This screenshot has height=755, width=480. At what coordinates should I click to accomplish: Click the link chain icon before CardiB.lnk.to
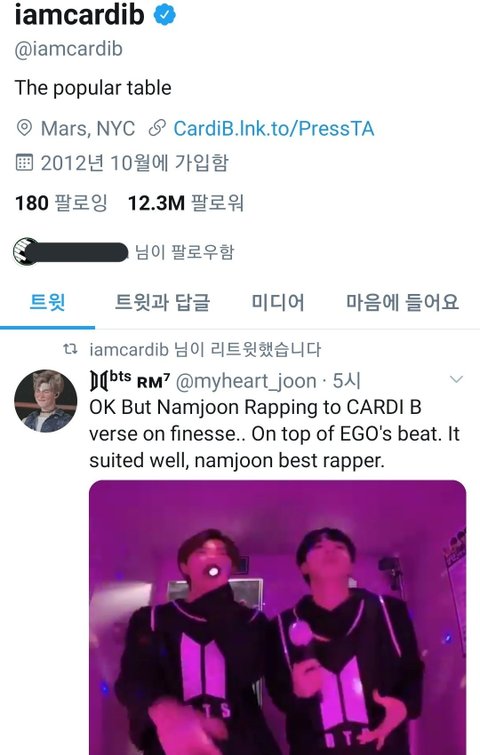point(157,128)
